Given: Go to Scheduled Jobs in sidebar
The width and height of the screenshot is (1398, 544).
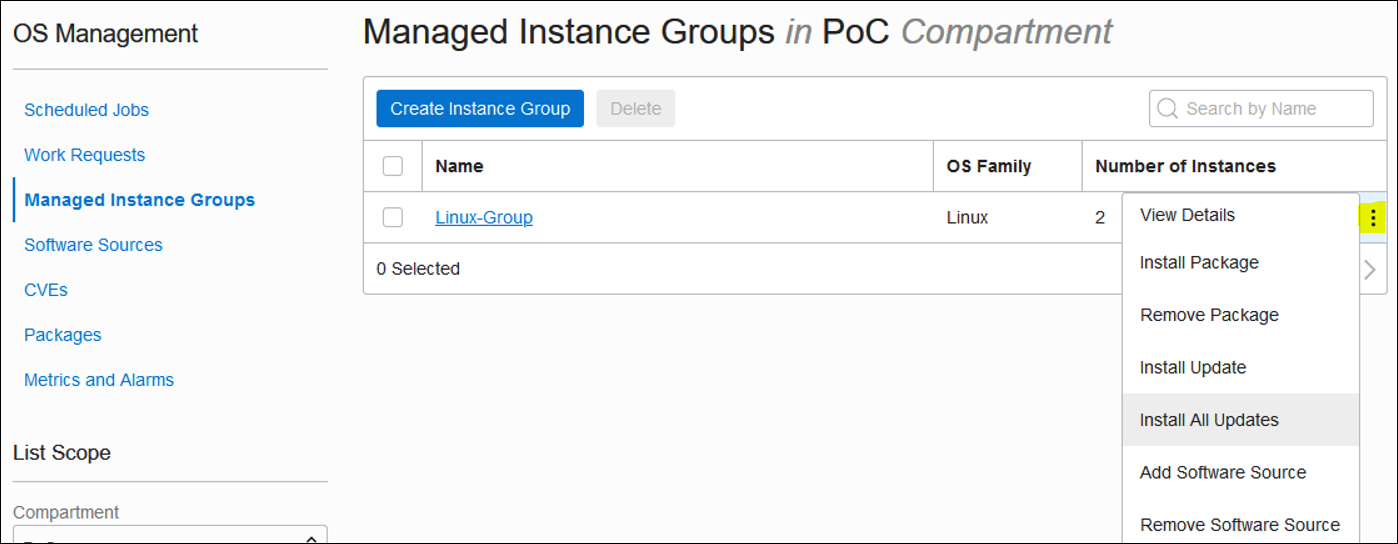Looking at the screenshot, I should (86, 110).
